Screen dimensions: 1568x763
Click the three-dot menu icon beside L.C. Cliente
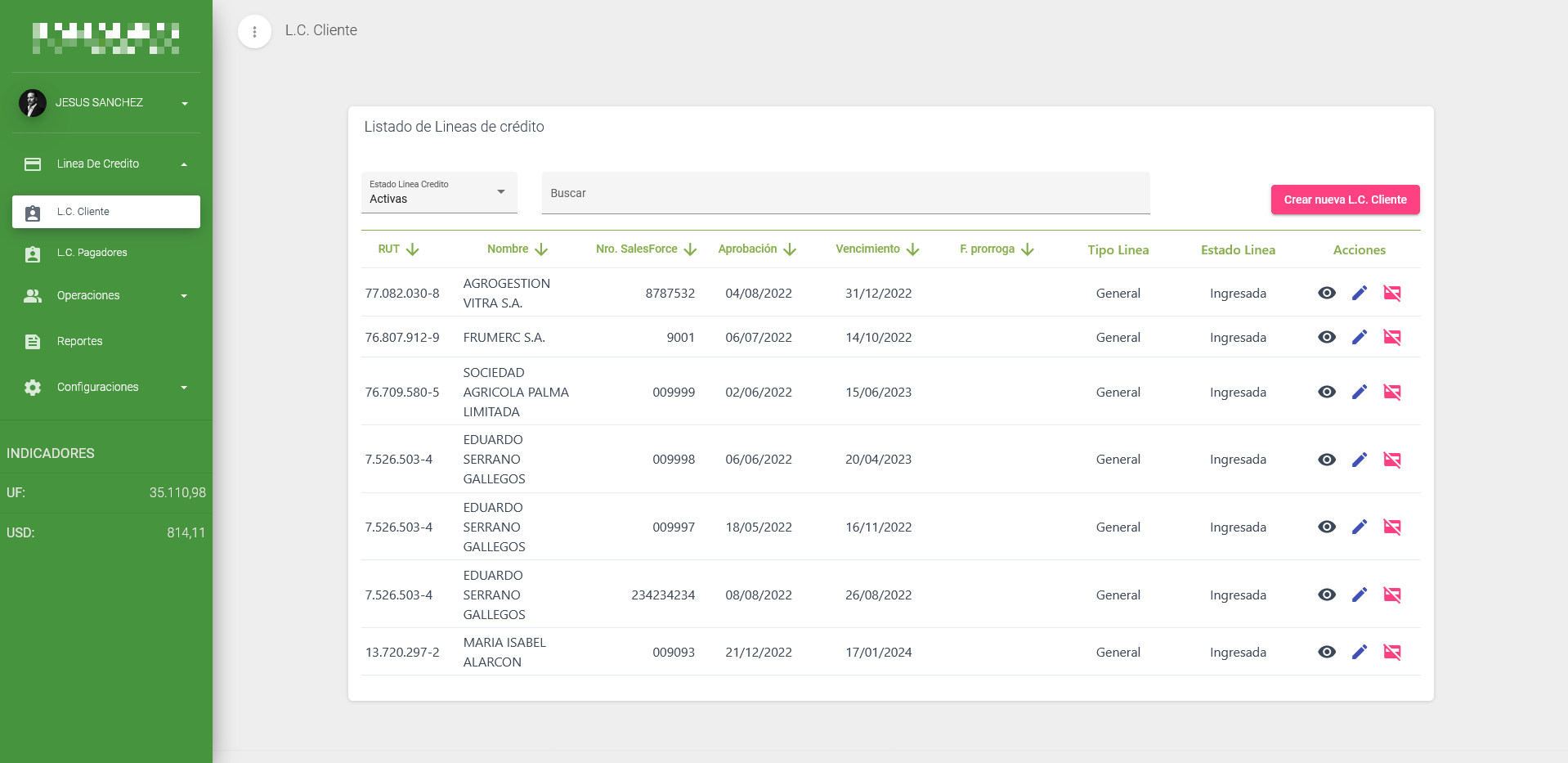(254, 32)
